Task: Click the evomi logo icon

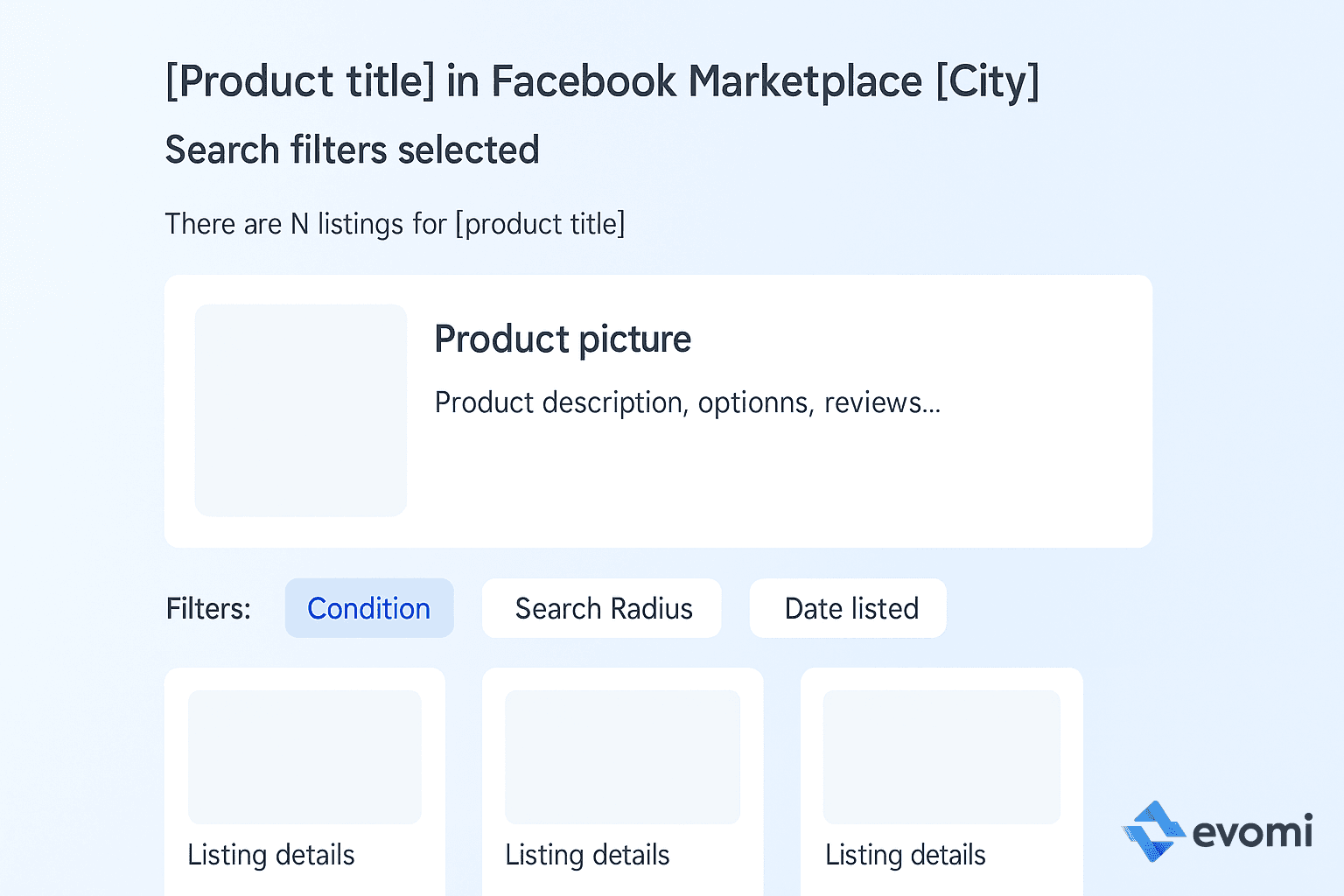Action: [1153, 831]
